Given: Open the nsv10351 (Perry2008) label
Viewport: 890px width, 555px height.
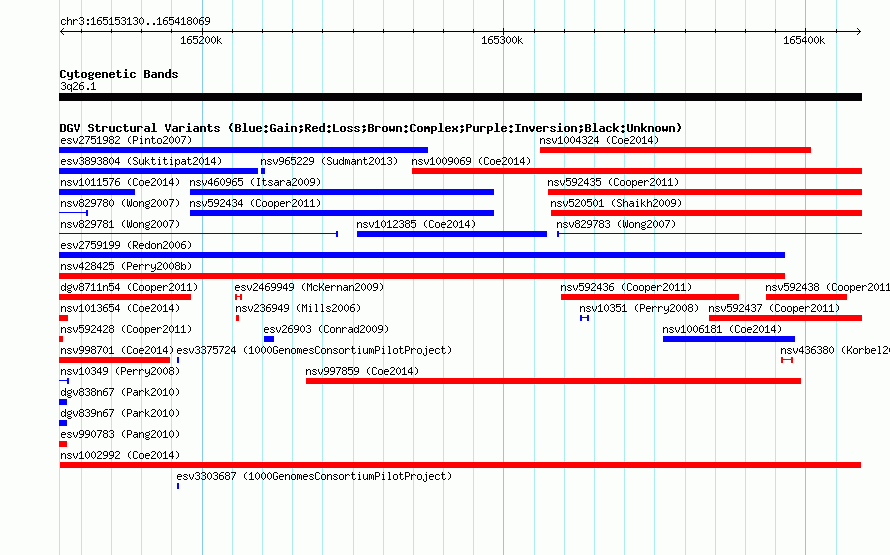Looking at the screenshot, I should point(639,308).
